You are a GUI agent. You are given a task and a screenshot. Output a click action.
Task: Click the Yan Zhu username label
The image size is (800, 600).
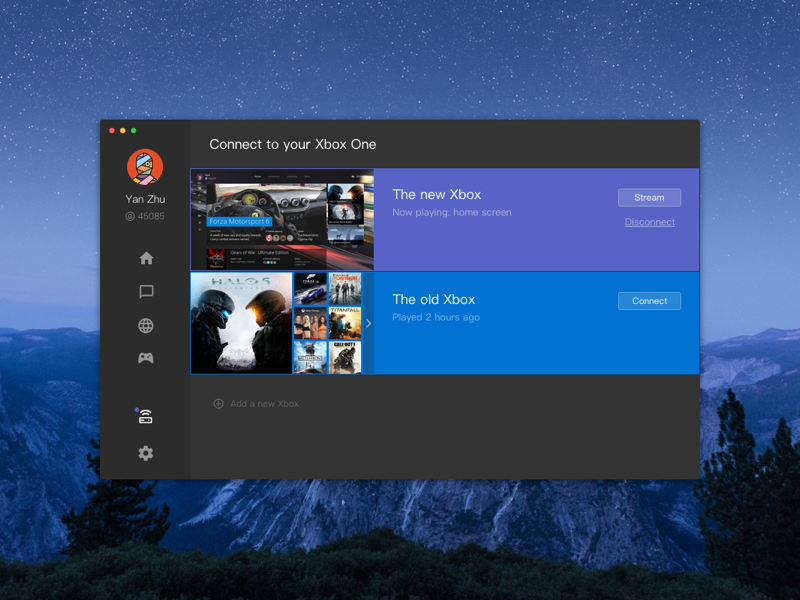[145, 199]
